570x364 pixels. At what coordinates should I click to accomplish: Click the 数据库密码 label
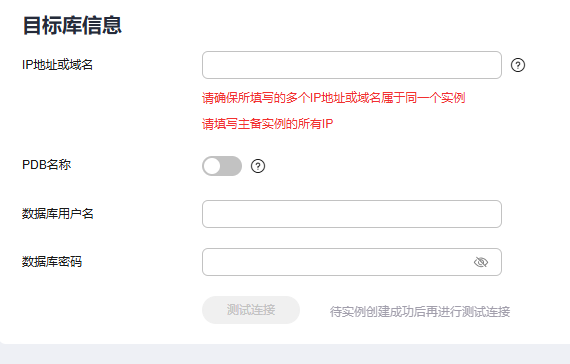[x=52, y=262]
